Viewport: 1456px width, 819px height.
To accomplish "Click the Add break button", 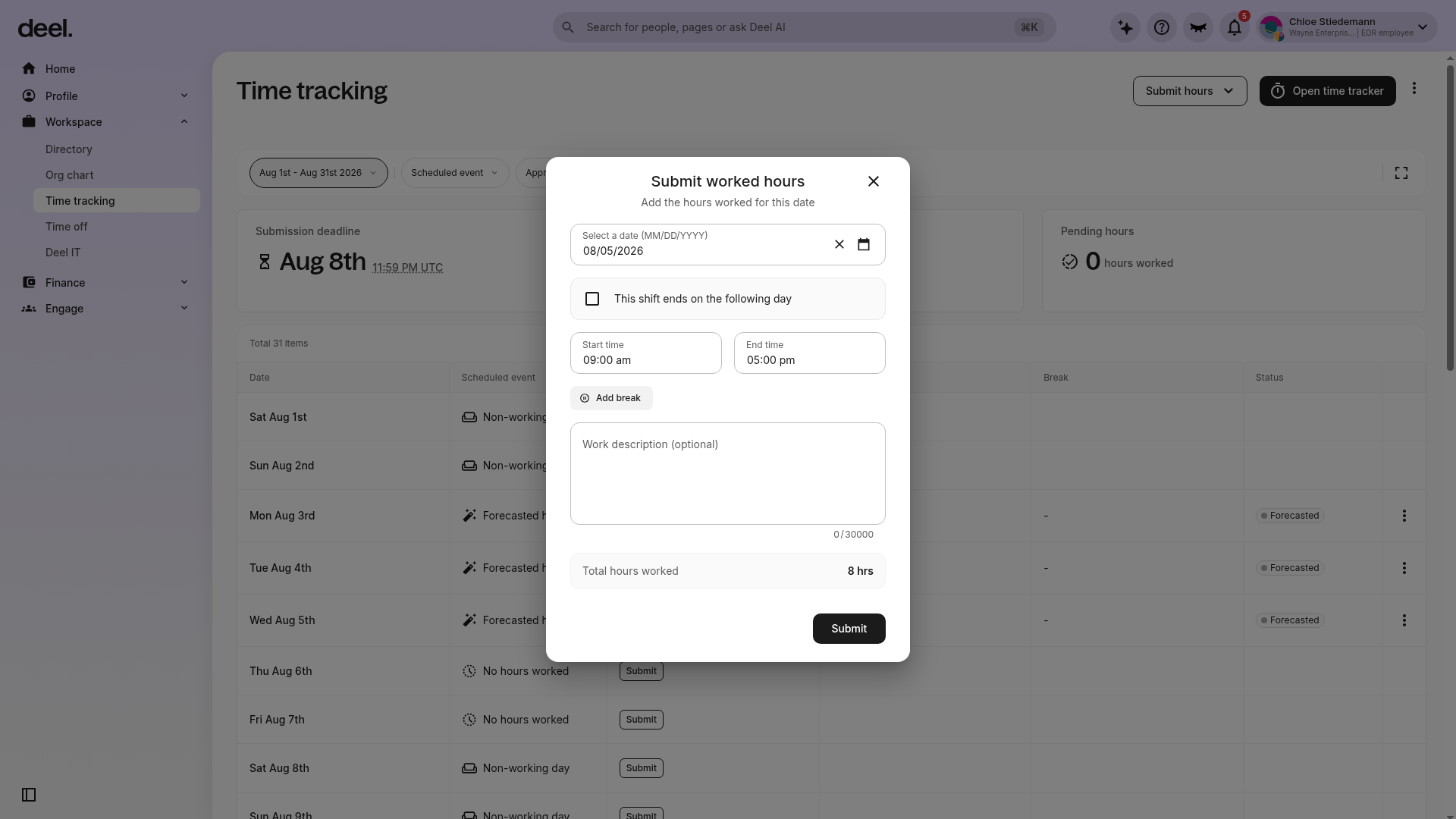I will point(611,398).
